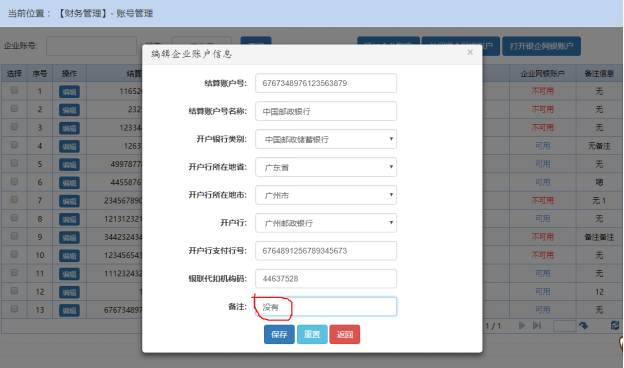
Task: Click 不可用 status in row 7
Action: [542, 201]
